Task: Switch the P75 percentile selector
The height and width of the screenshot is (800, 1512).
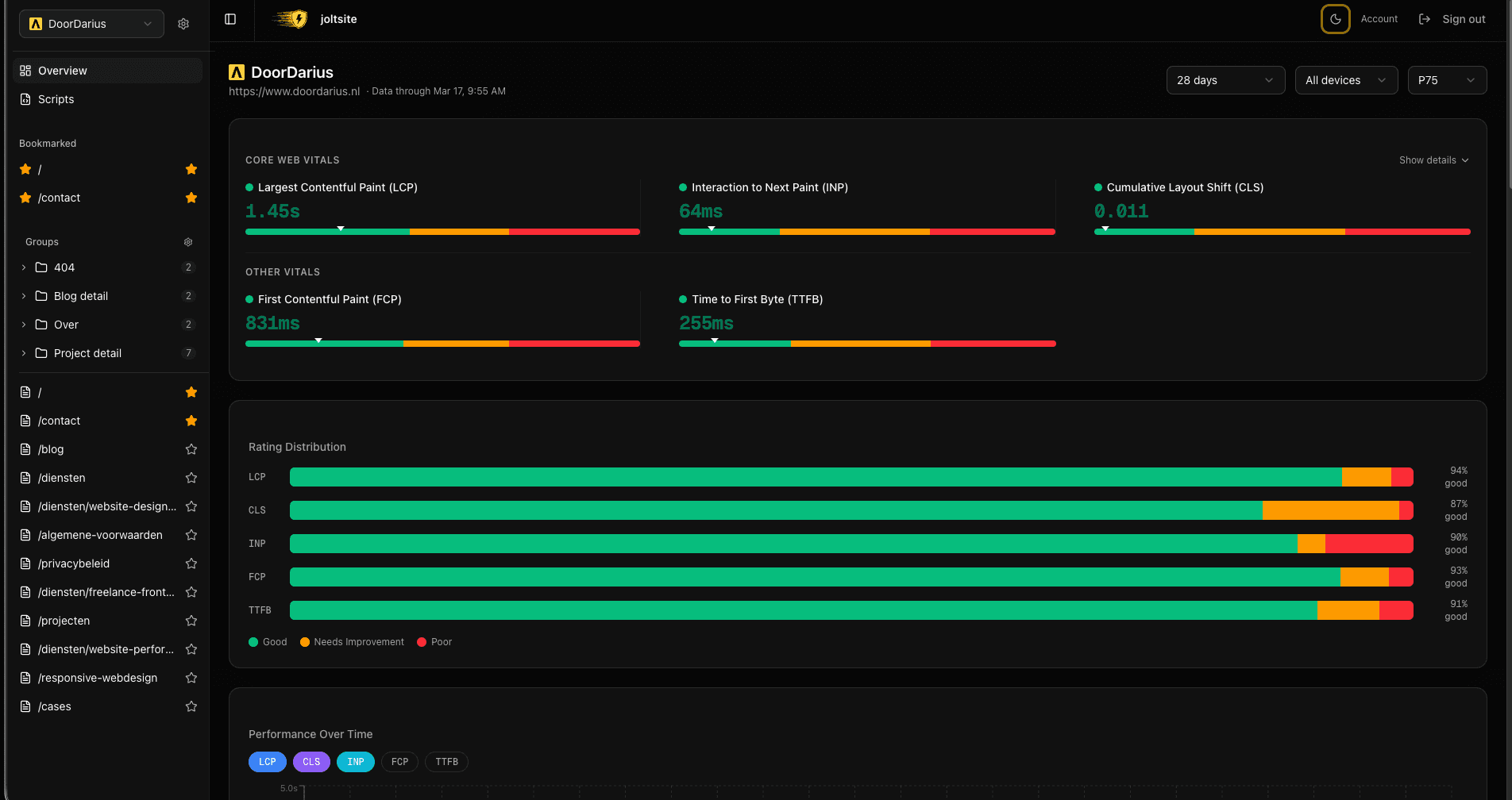Action: (x=1446, y=79)
